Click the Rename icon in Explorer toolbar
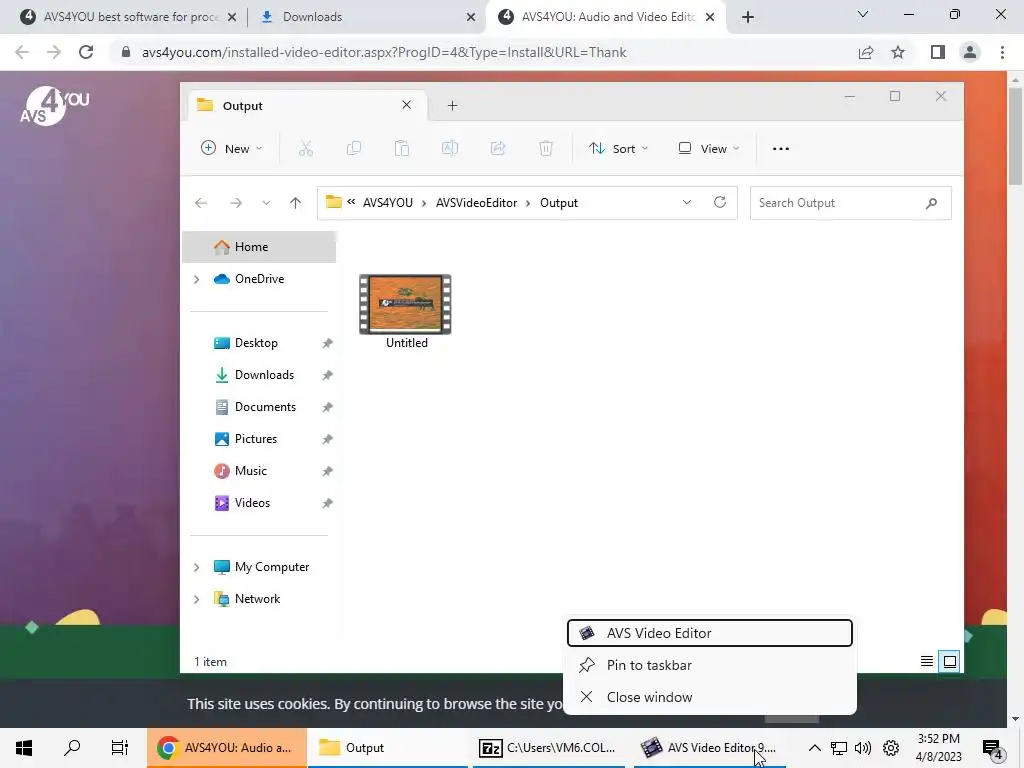The width and height of the screenshot is (1024, 768). click(450, 149)
